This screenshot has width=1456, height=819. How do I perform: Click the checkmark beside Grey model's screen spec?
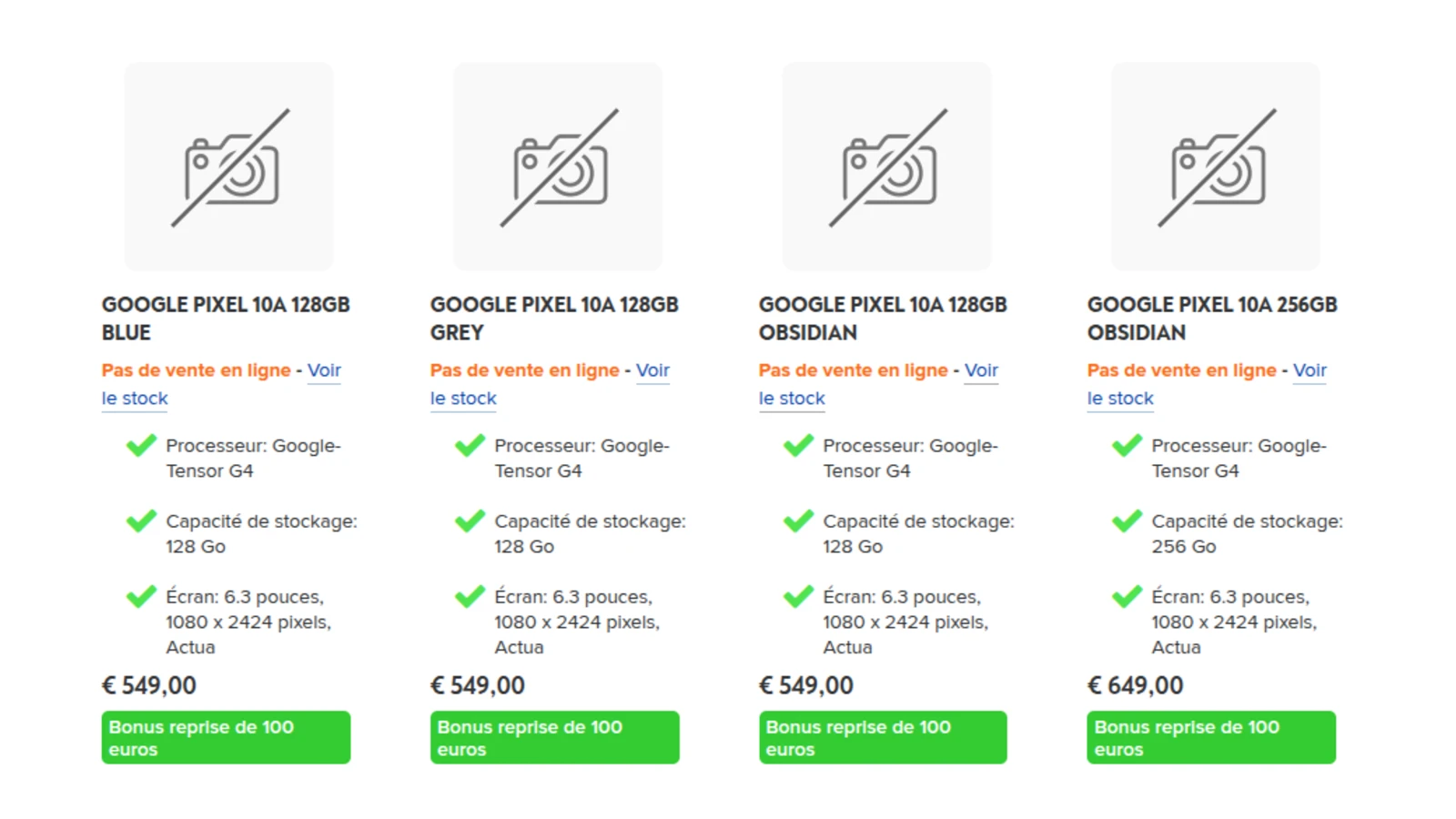(x=470, y=597)
